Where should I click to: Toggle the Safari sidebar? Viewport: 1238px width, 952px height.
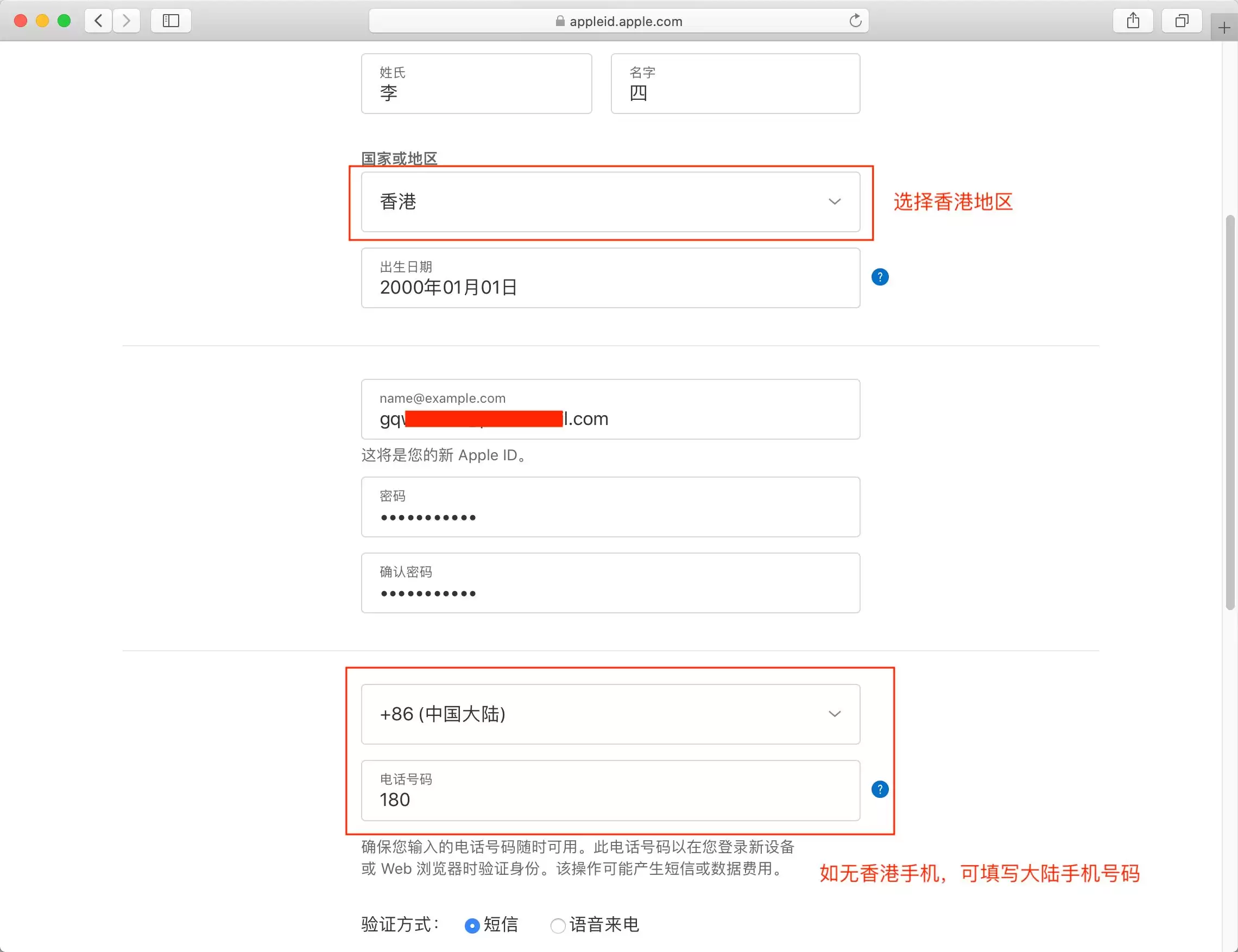[x=170, y=21]
